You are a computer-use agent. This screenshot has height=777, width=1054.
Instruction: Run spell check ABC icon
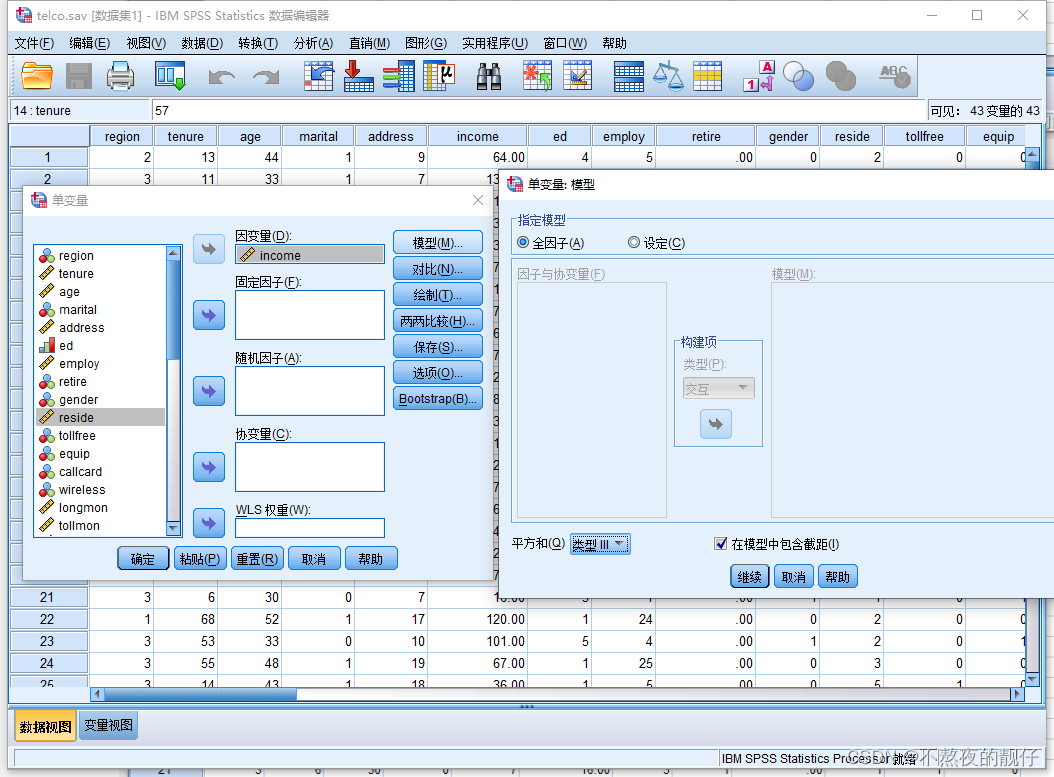(x=895, y=76)
